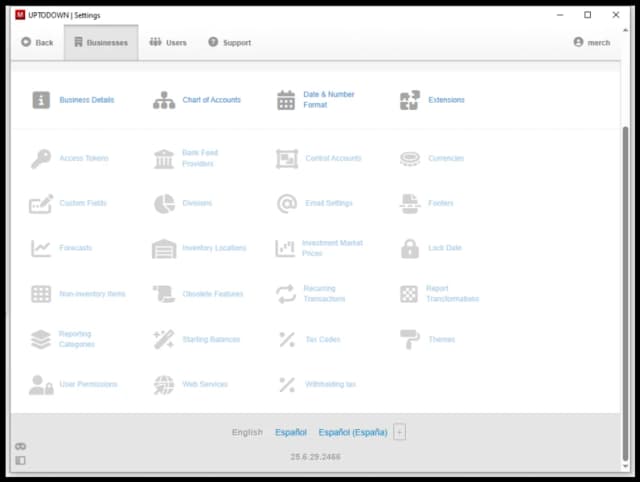This screenshot has height=482, width=640.
Task: Open User Permissions person-lock icon
Action: click(41, 385)
